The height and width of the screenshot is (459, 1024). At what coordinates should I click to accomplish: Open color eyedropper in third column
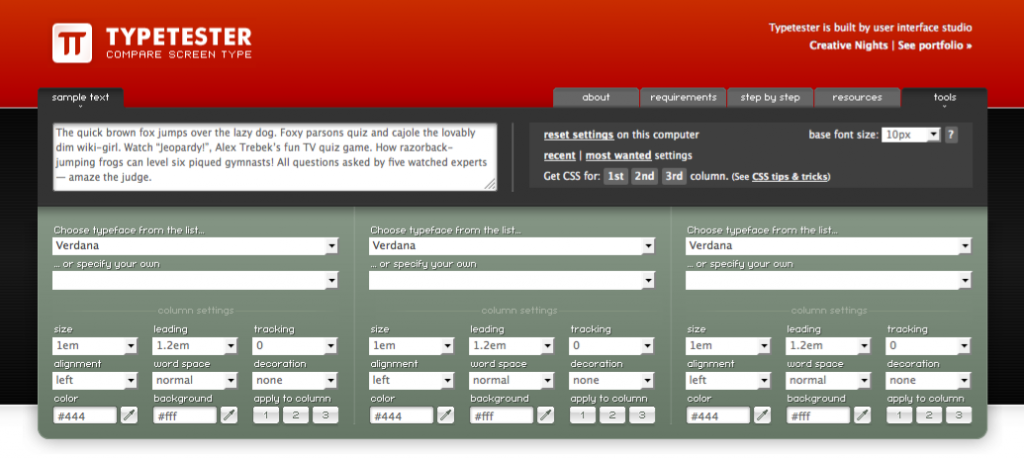pyautogui.click(x=763, y=415)
